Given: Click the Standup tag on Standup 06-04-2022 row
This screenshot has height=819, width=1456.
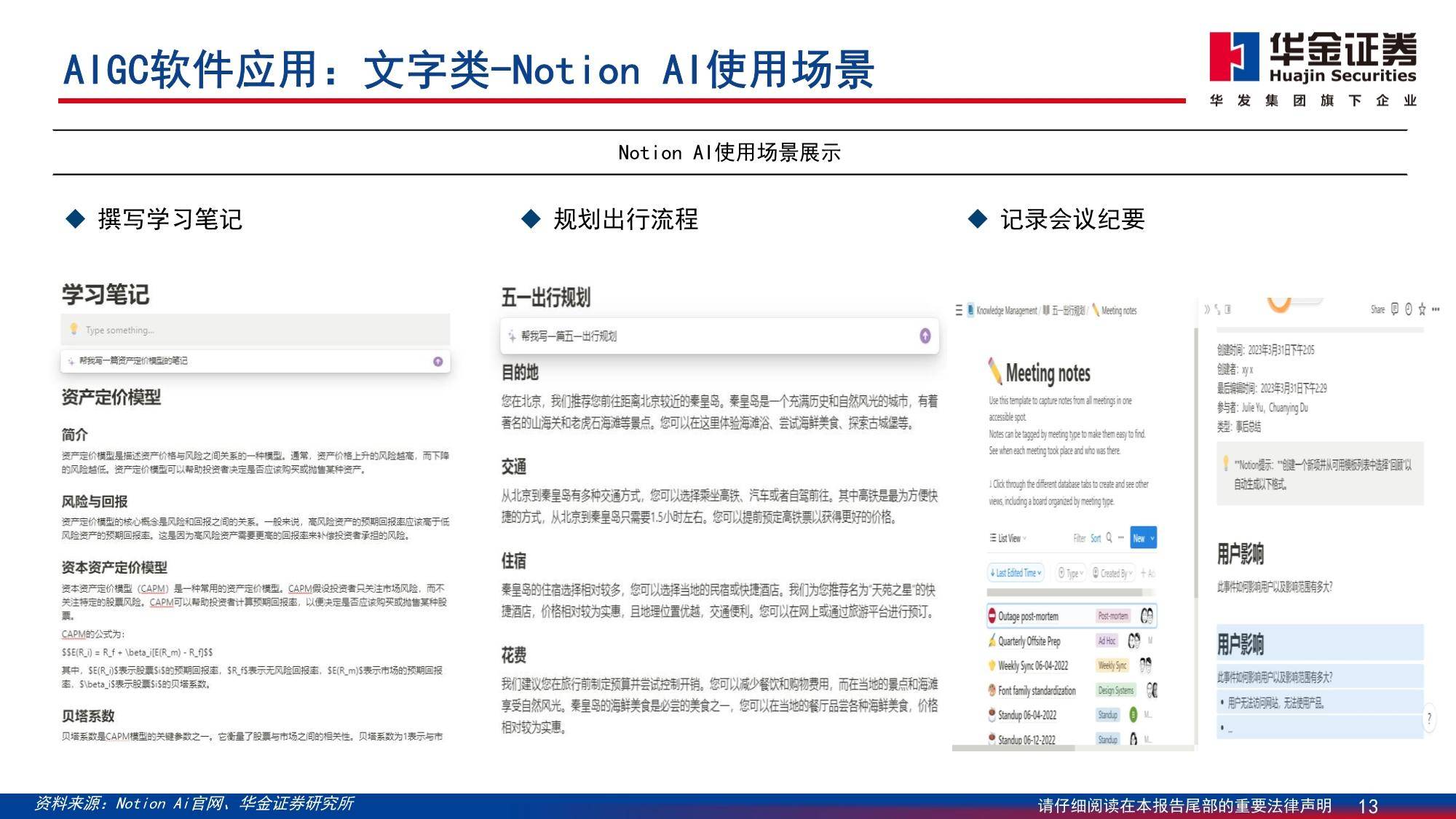Looking at the screenshot, I should tap(1108, 715).
